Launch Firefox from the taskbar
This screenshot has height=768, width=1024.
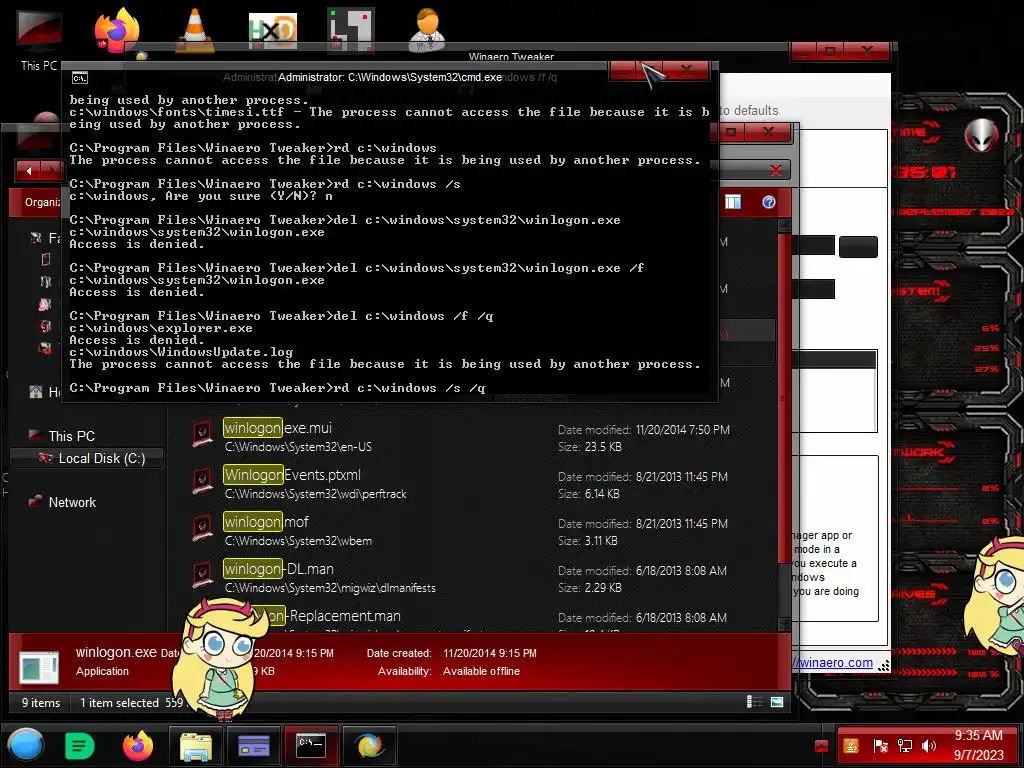[138, 745]
